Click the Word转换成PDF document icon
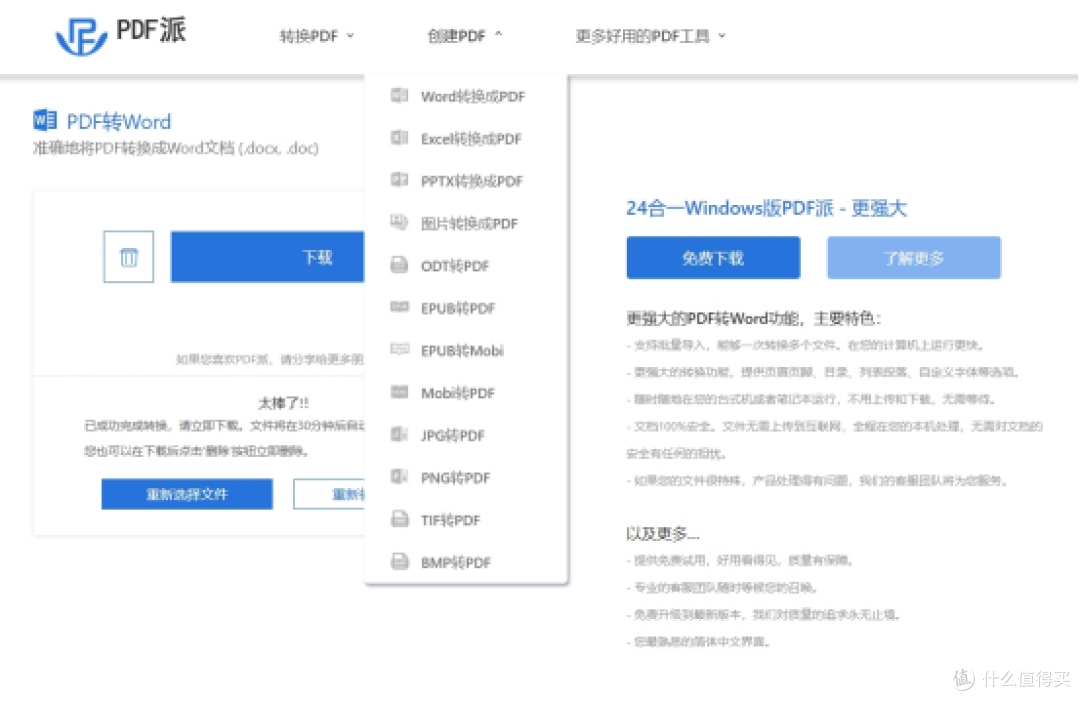This screenshot has height=701, width=1080. (399, 95)
